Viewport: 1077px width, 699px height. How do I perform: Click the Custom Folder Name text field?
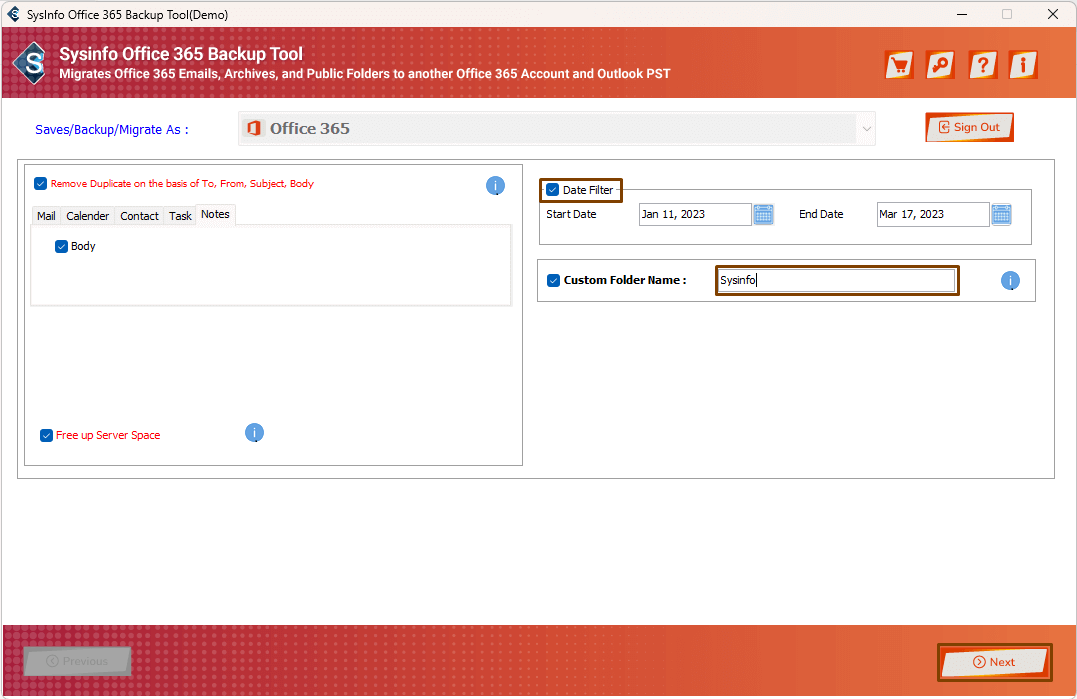coord(836,281)
